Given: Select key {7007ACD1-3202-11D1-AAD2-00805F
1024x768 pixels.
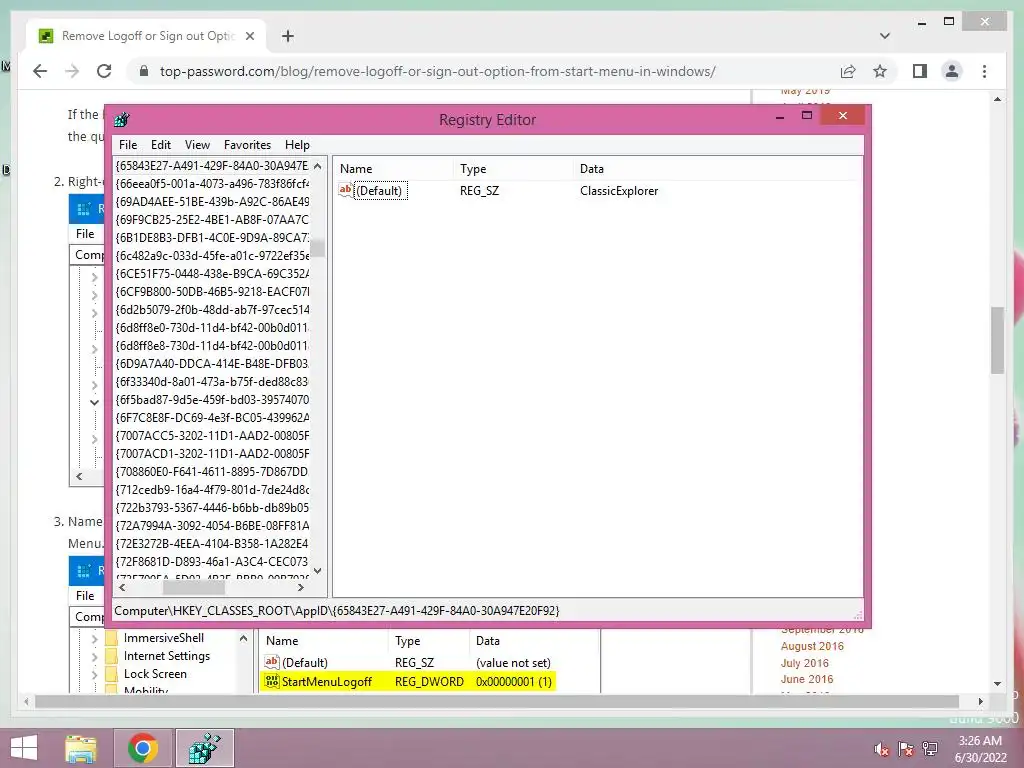Looking at the screenshot, I should pyautogui.click(x=212, y=453).
